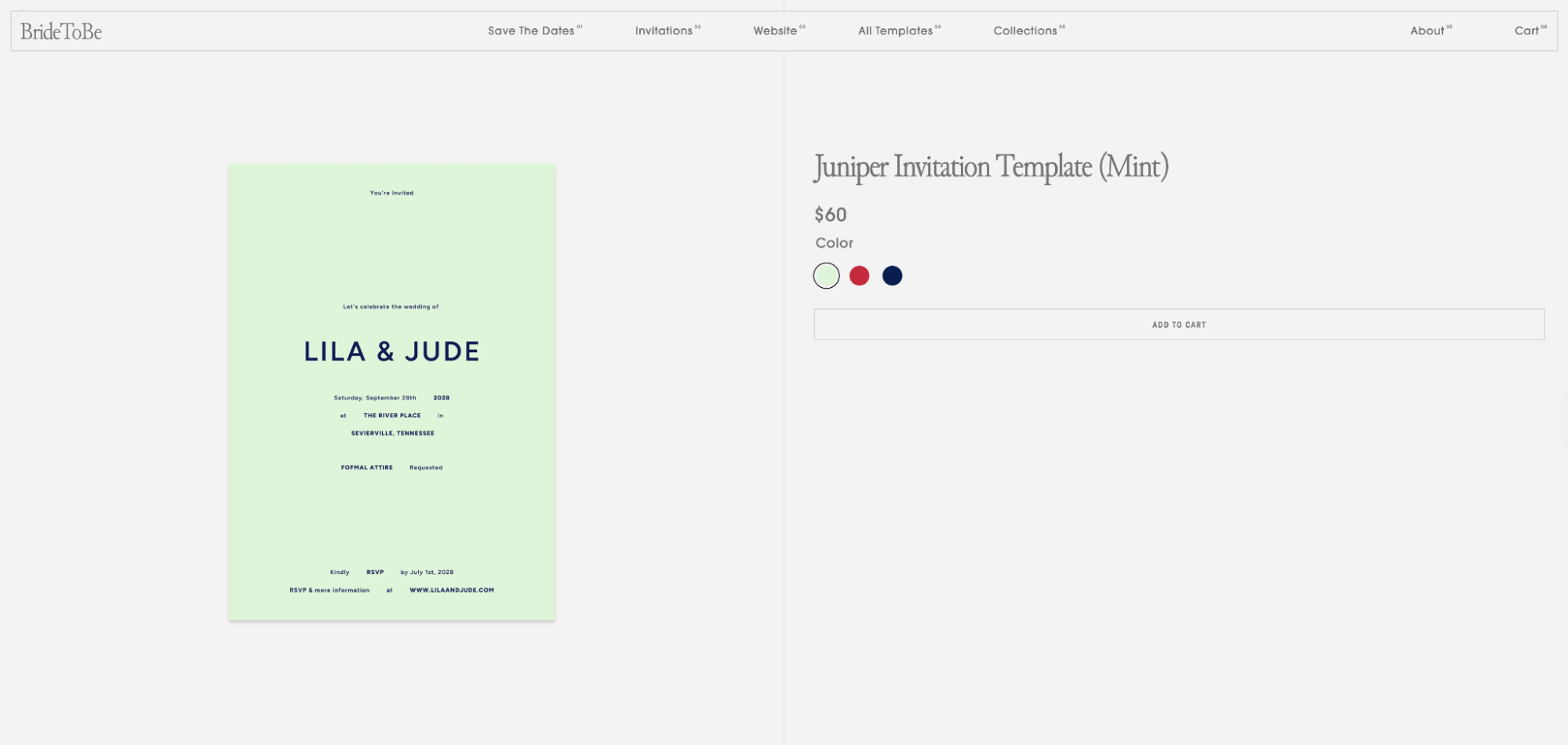The height and width of the screenshot is (745, 1568).
Task: Click the Juniper Invitation Template title
Action: point(991,167)
